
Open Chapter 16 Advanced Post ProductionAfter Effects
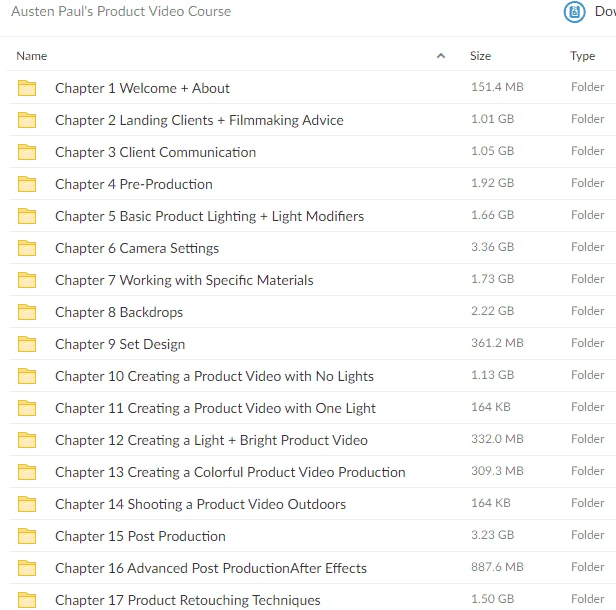211,568
